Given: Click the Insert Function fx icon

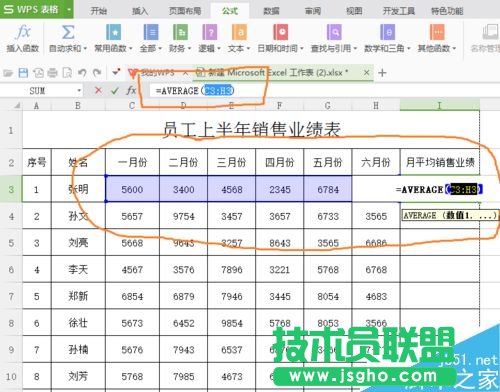Looking at the screenshot, I should (23, 32).
